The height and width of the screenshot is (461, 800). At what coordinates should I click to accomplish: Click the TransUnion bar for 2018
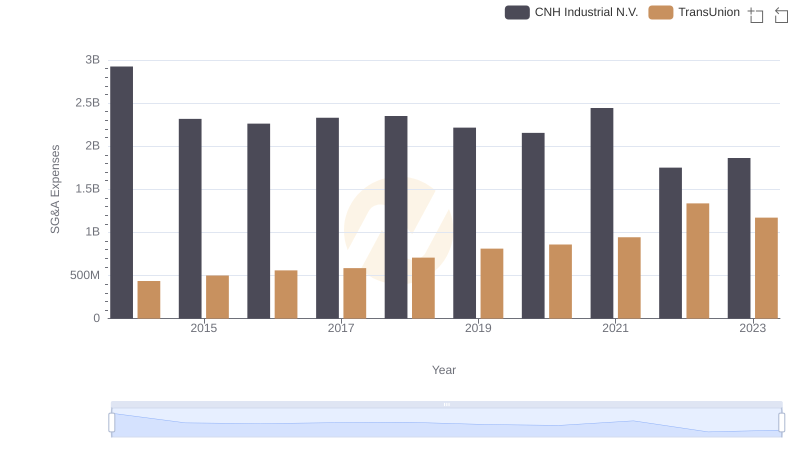click(x=423, y=288)
